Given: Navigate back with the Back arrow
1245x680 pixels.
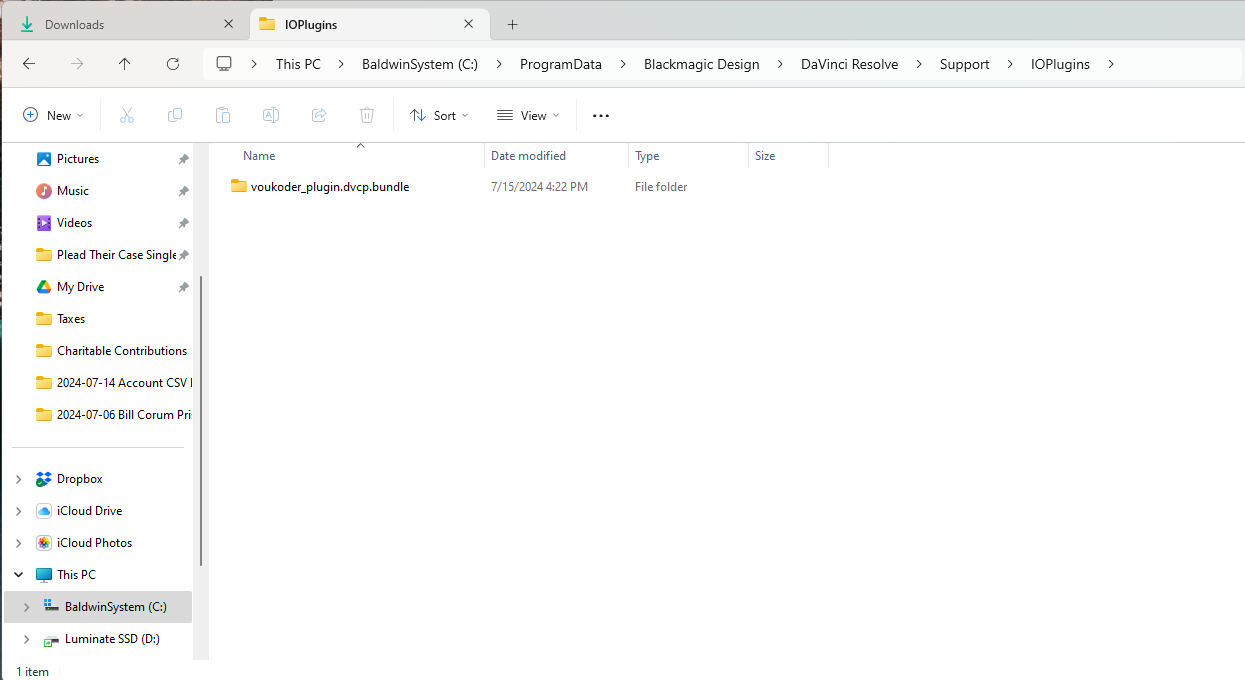Looking at the screenshot, I should (x=29, y=64).
